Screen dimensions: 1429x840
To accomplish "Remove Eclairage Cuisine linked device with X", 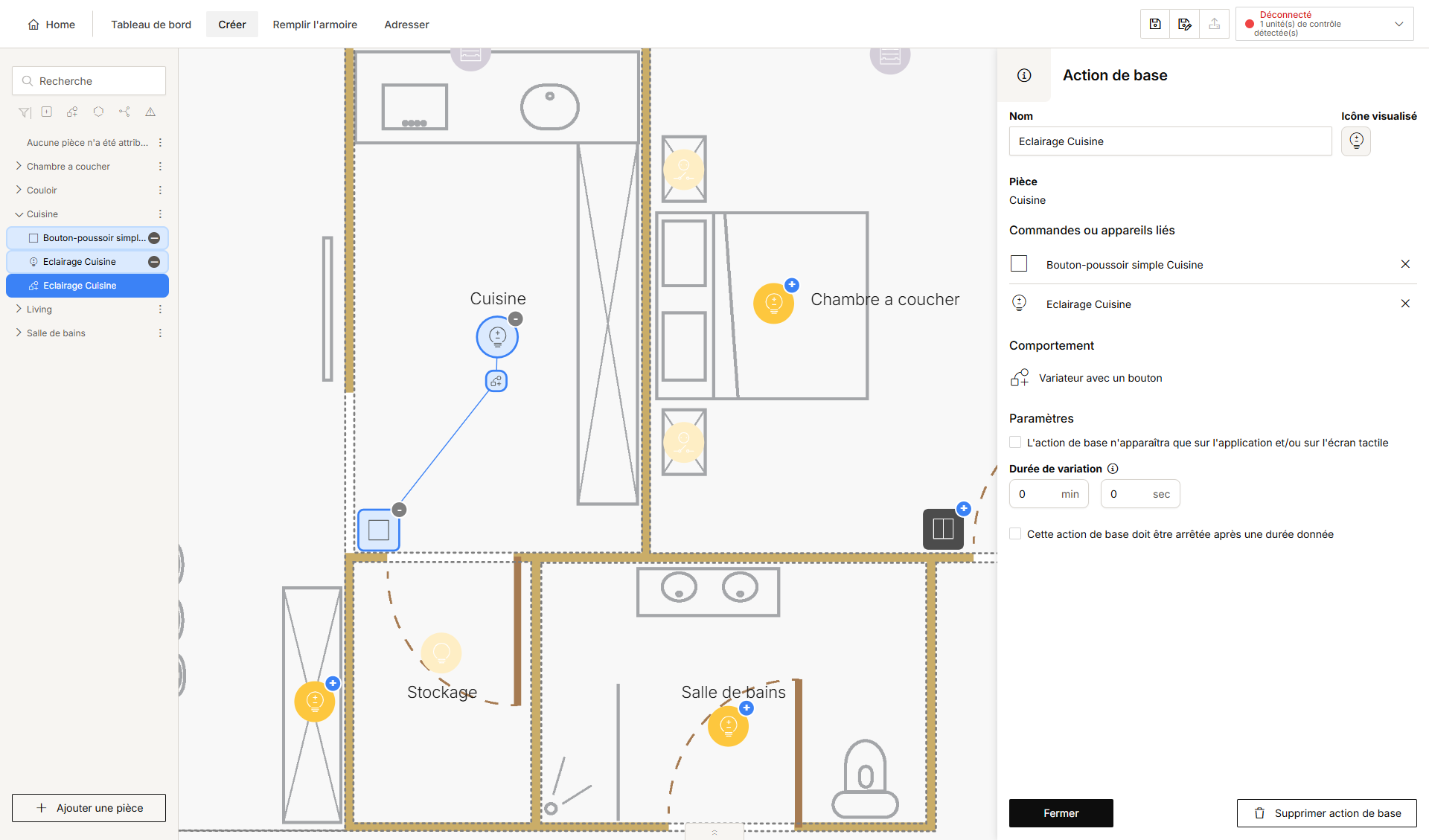I will click(1405, 304).
